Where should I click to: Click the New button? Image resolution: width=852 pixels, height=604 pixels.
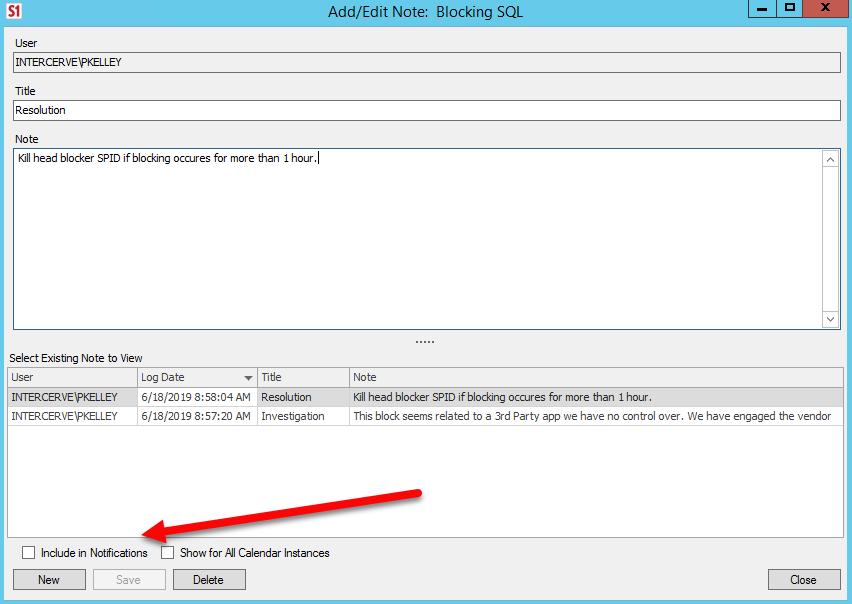pos(49,580)
